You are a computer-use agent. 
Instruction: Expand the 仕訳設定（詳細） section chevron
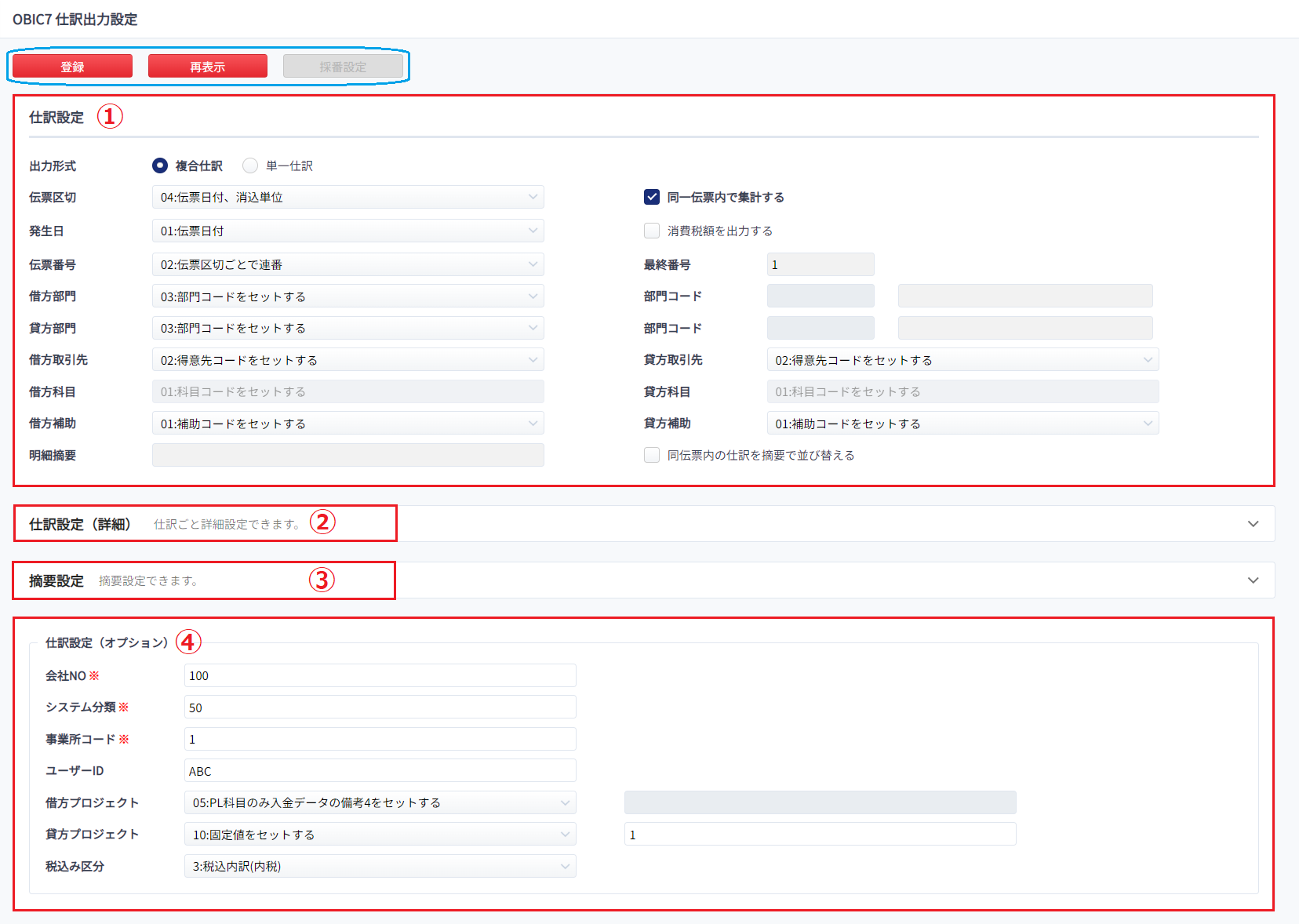click(x=1253, y=523)
